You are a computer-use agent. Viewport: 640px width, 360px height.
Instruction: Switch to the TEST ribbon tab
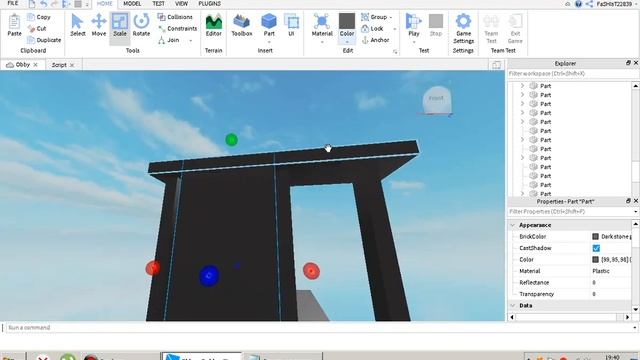tap(158, 4)
